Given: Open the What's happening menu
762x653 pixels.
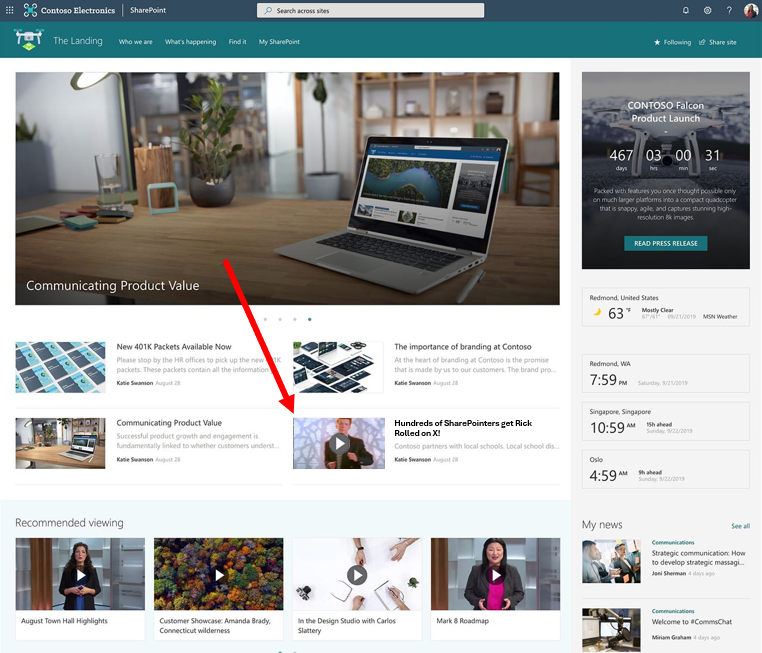Looking at the screenshot, I should click(x=190, y=42).
